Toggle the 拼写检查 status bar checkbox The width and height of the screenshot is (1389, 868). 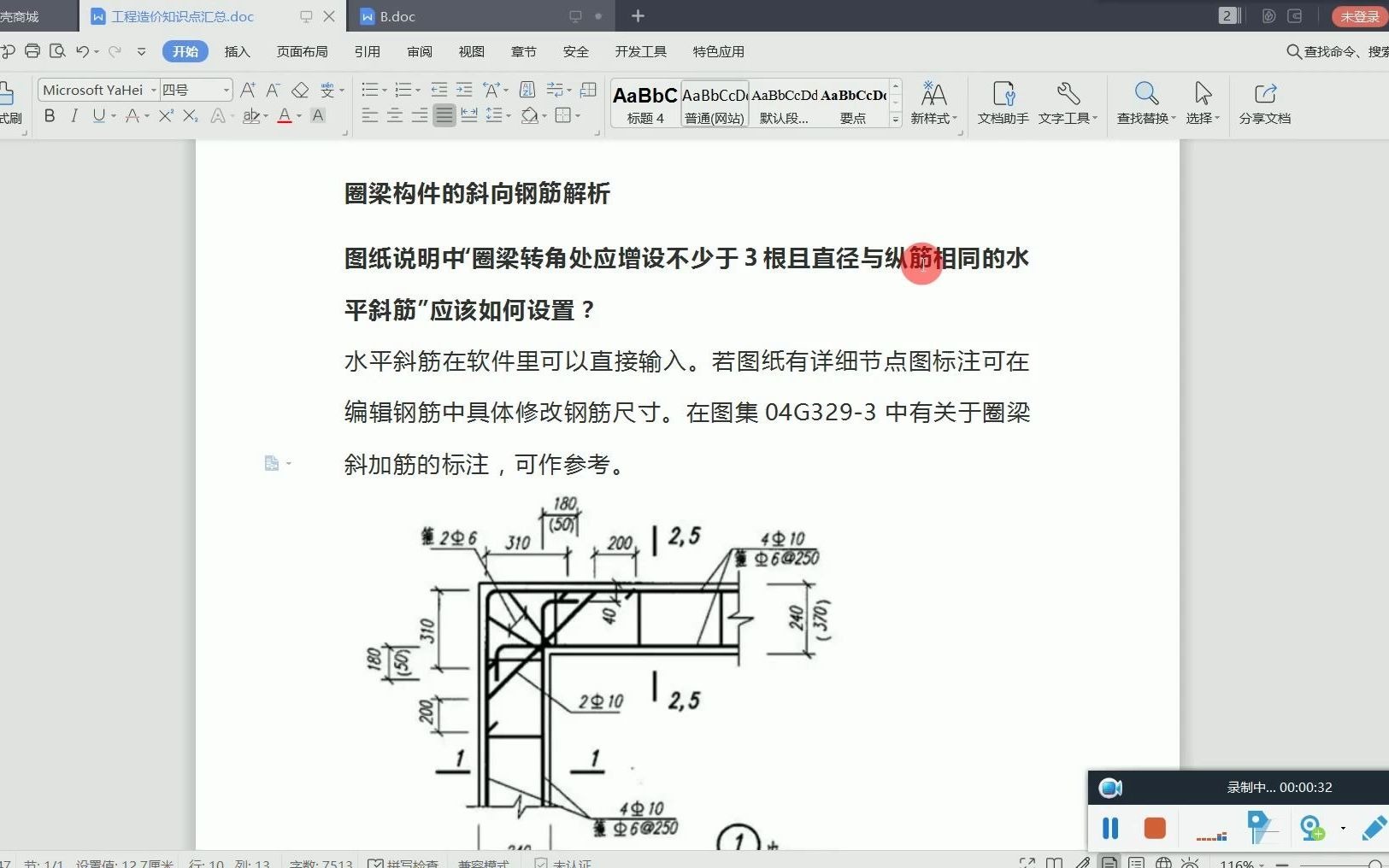pyautogui.click(x=402, y=863)
